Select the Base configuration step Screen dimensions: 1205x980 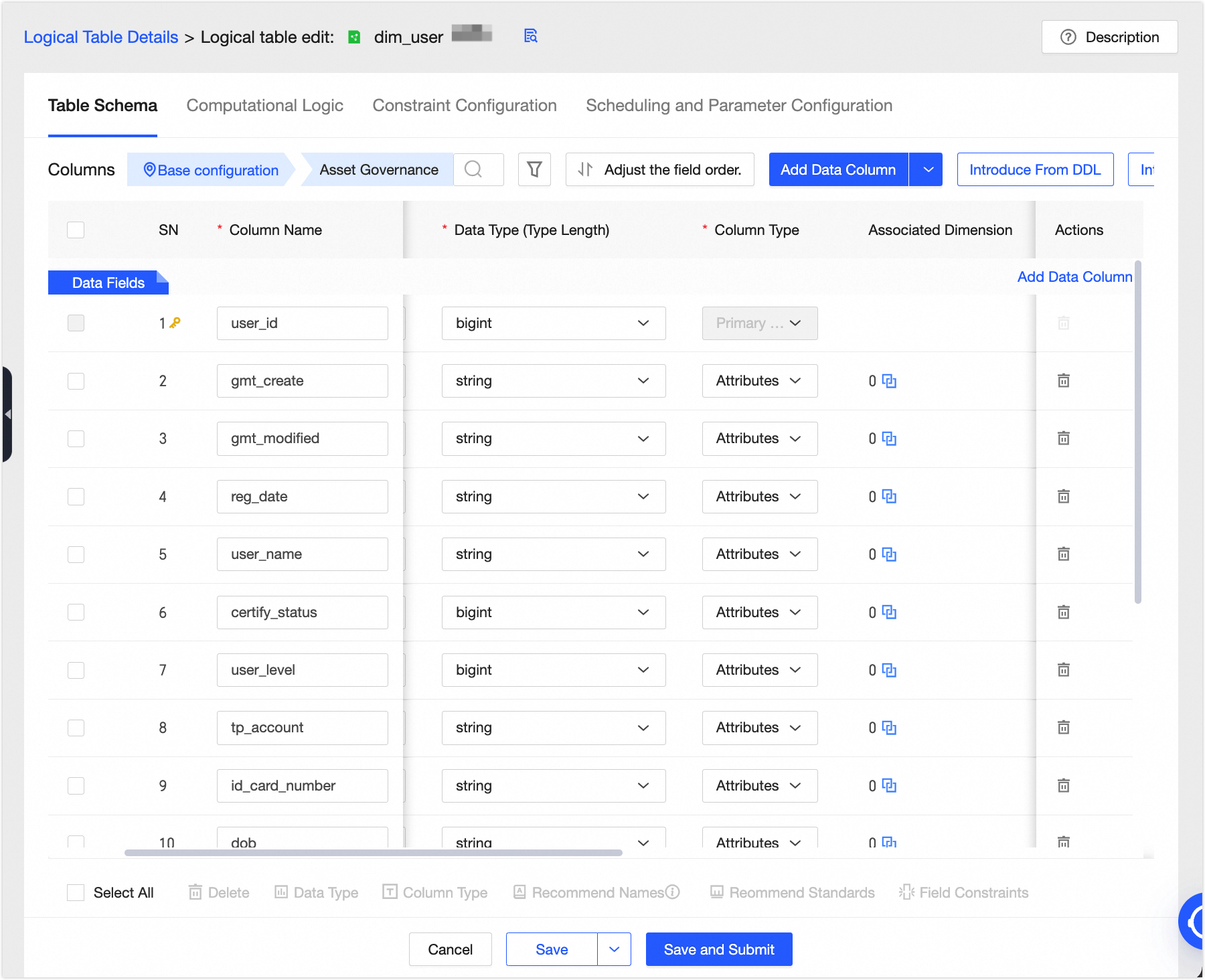point(211,169)
